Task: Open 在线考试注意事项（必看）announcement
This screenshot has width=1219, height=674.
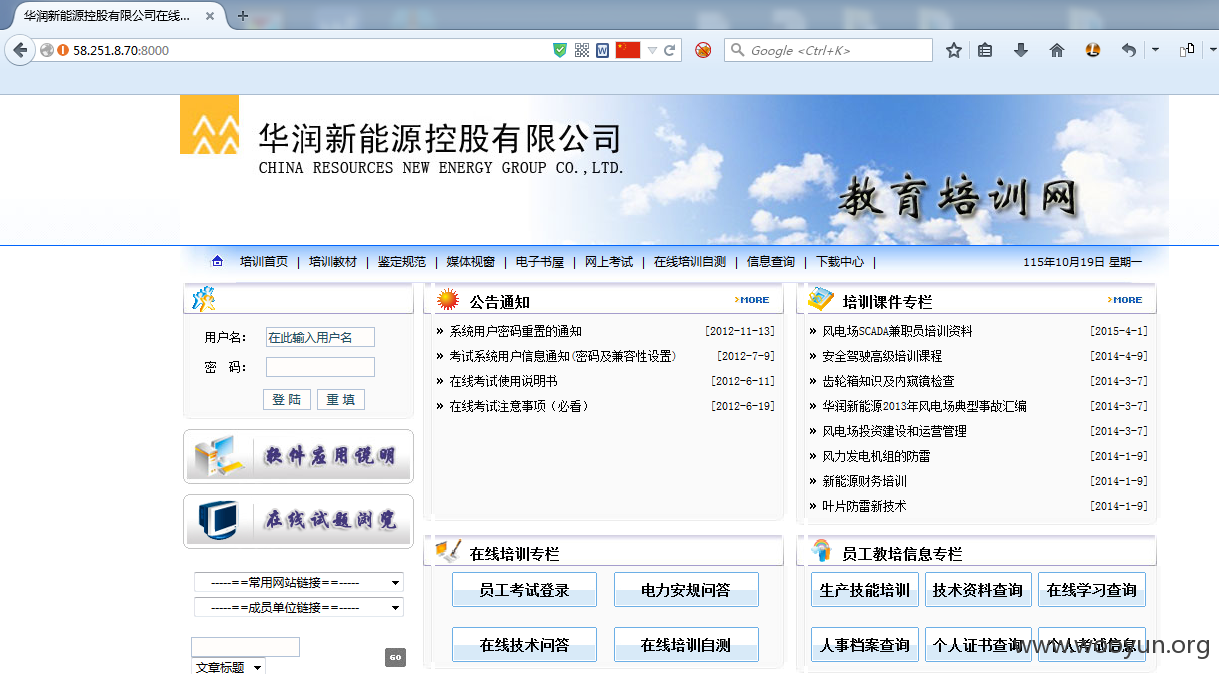Action: click(519, 406)
